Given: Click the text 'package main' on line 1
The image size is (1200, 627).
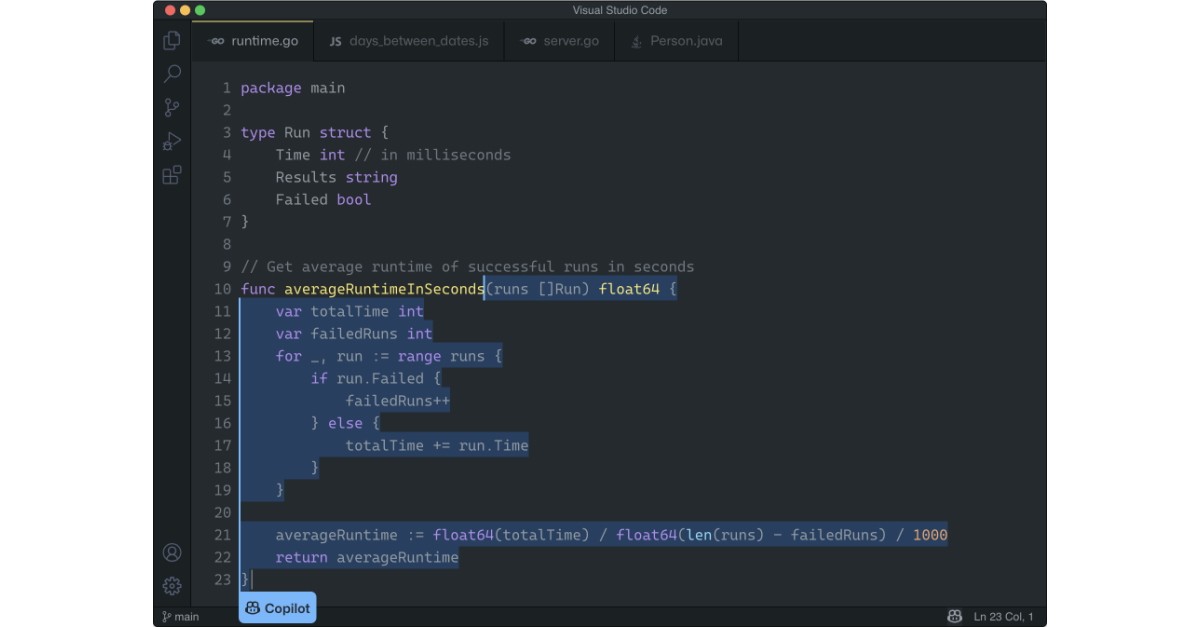Looking at the screenshot, I should click(x=293, y=88).
